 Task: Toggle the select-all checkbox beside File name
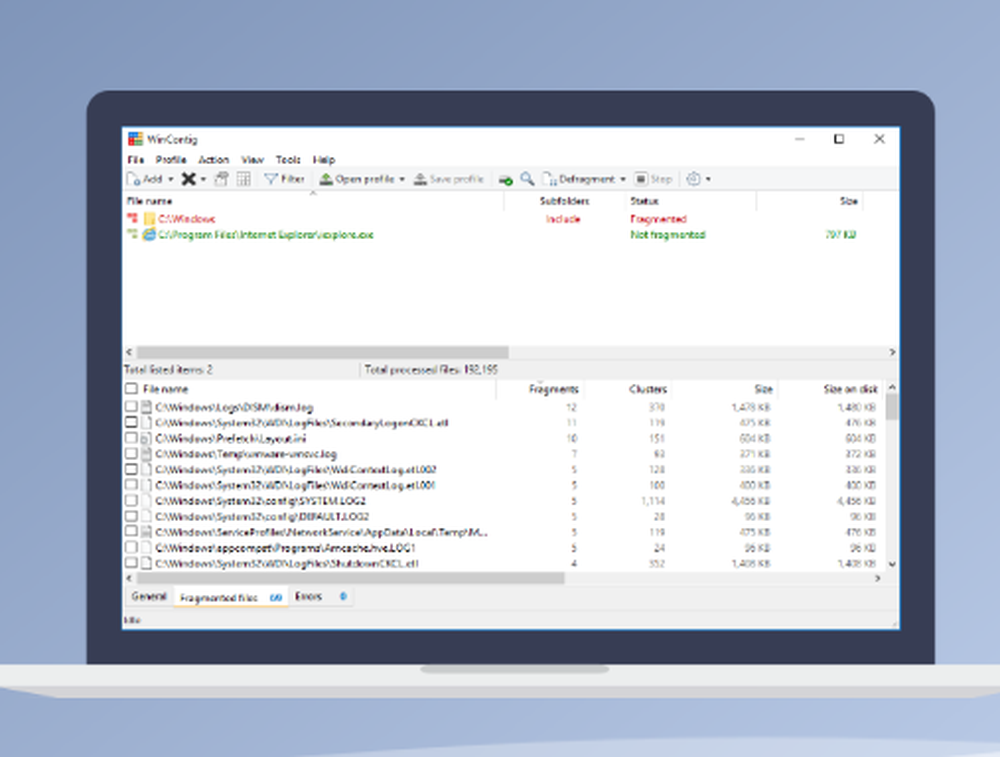click(132, 389)
